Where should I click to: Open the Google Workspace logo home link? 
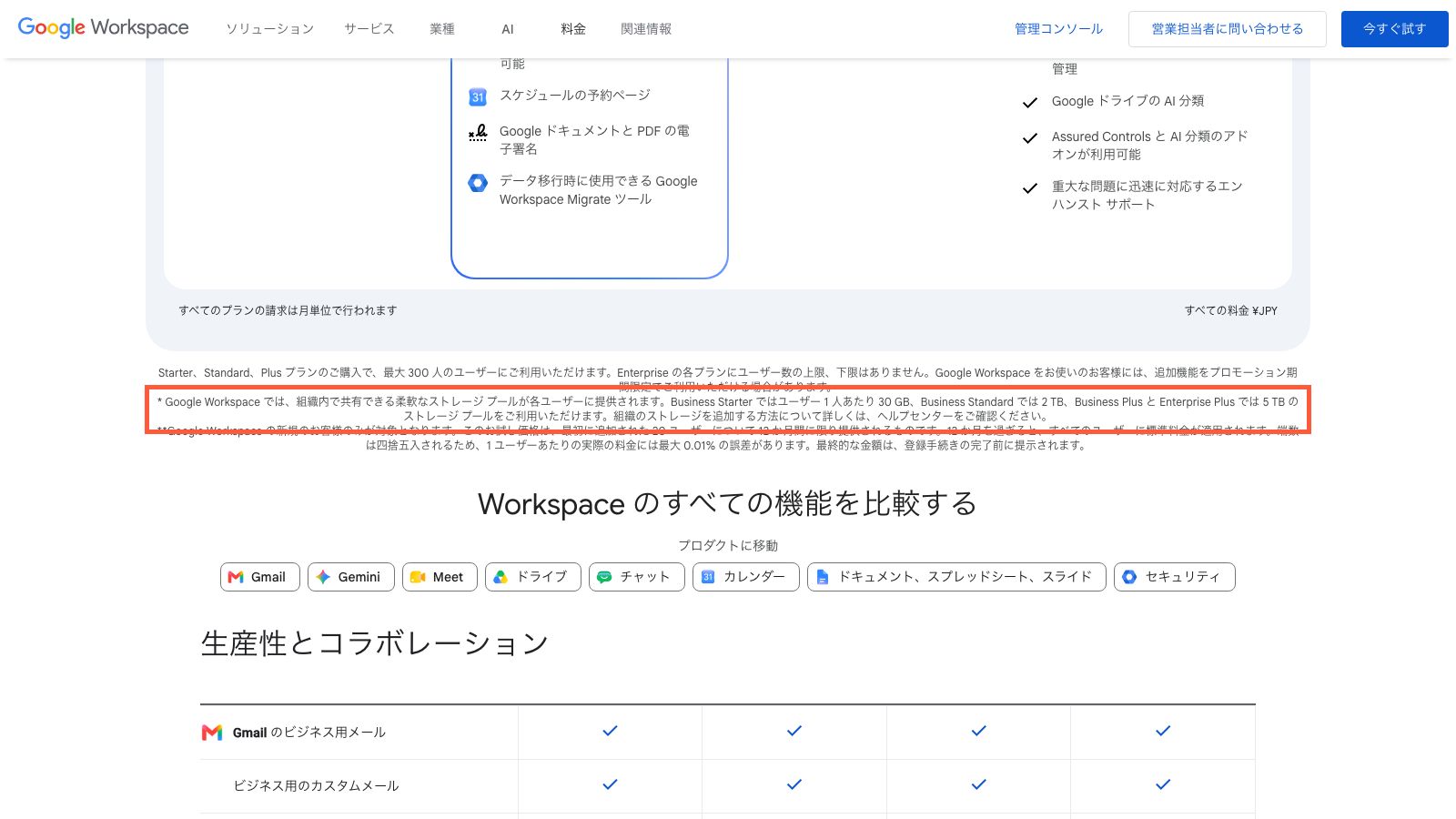coord(104,27)
